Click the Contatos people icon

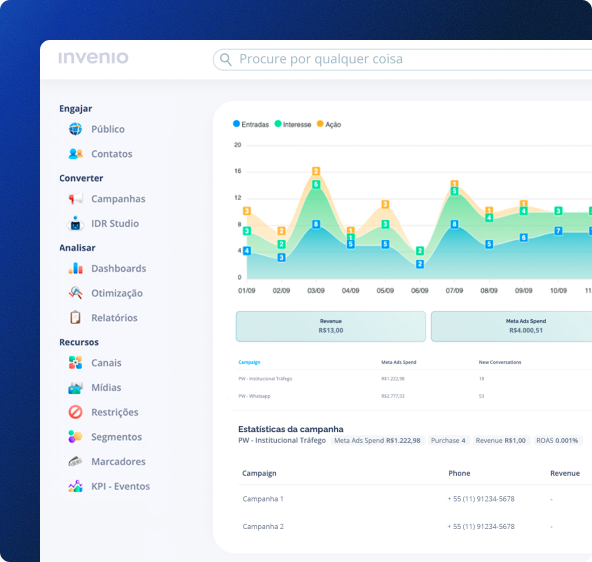(x=75, y=154)
